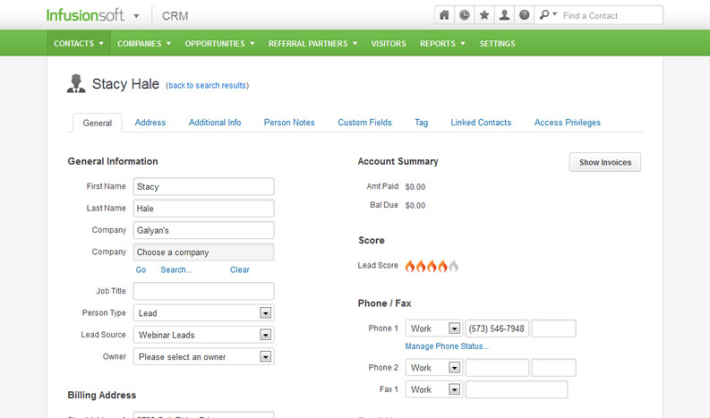The image size is (710, 418).
Task: Click the Infusionsoft logo
Action: click(x=86, y=15)
